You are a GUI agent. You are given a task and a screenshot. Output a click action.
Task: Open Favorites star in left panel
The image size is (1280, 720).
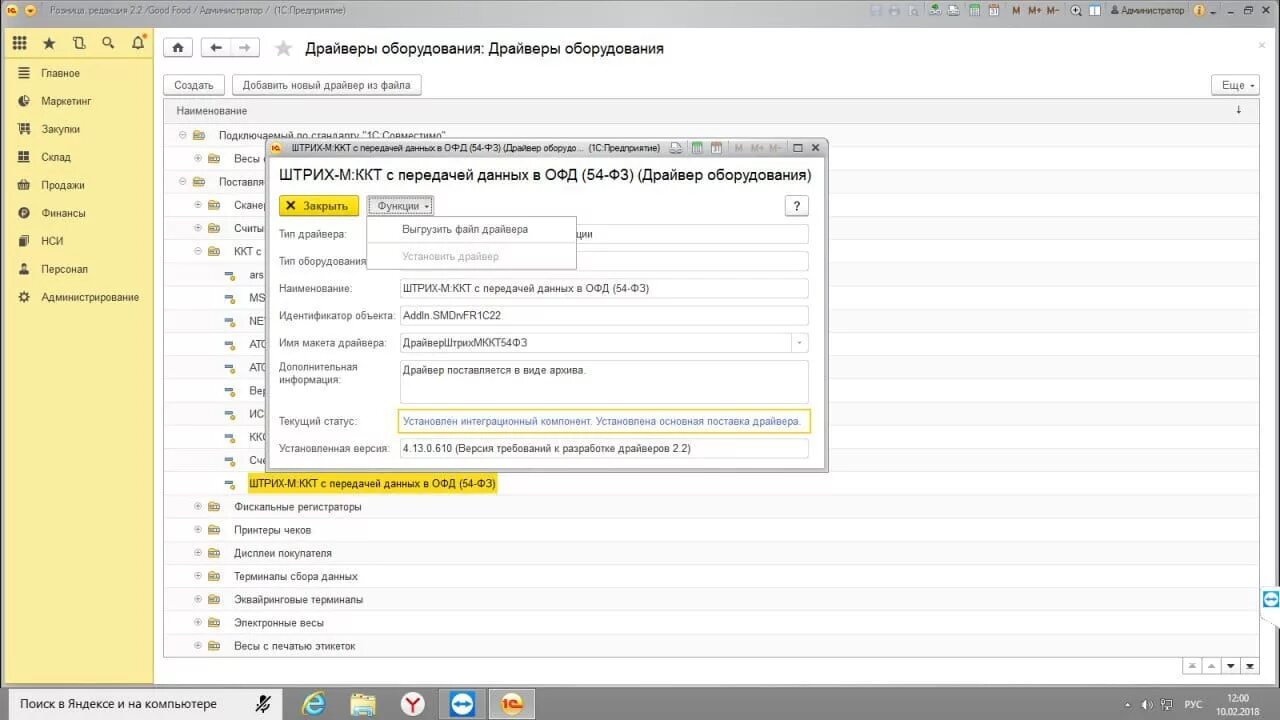(x=49, y=44)
